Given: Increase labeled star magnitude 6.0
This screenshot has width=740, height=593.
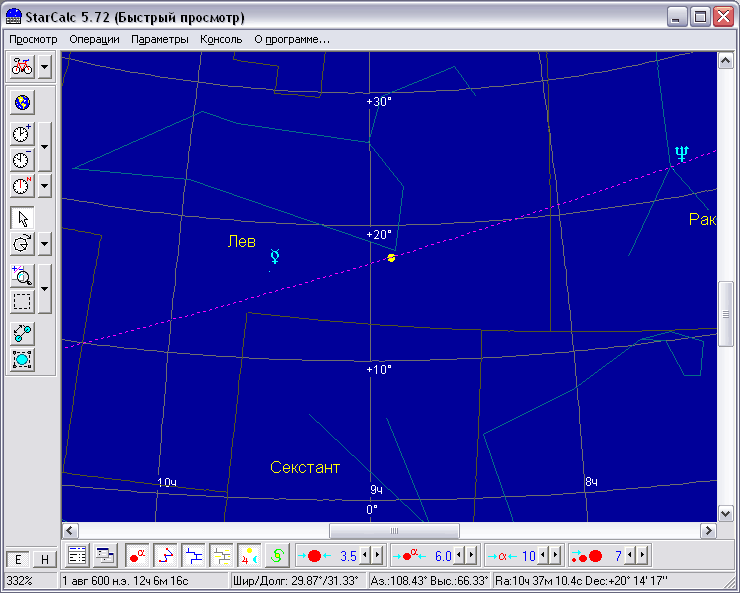Looking at the screenshot, I should click(471, 556).
